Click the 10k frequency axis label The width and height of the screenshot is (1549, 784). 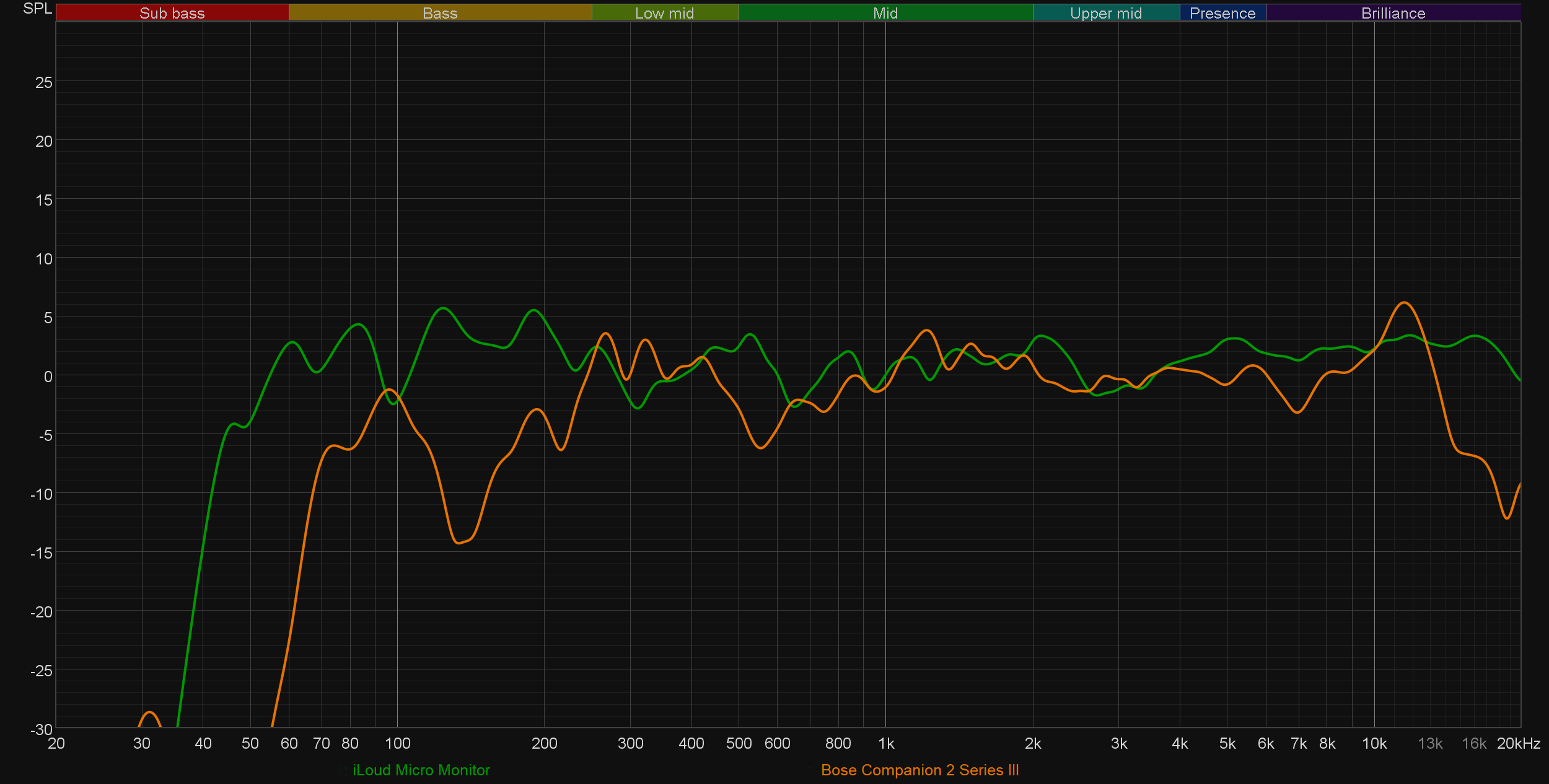coord(1374,743)
